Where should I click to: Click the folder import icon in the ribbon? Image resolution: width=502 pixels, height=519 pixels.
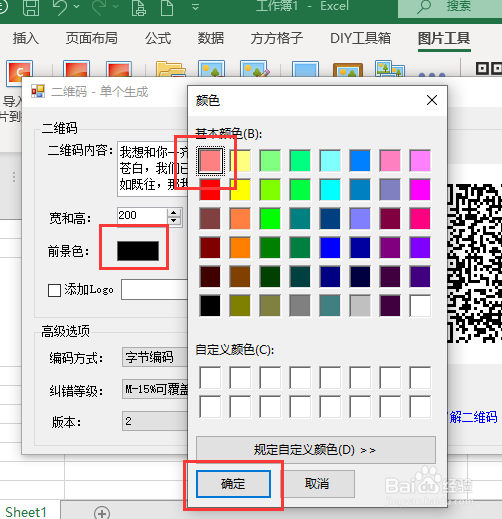(171, 69)
